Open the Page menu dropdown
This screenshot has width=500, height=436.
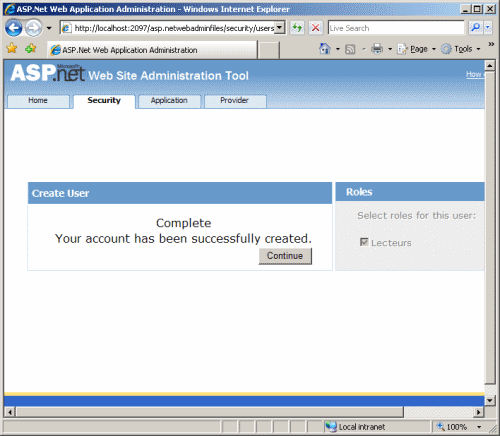tap(417, 49)
